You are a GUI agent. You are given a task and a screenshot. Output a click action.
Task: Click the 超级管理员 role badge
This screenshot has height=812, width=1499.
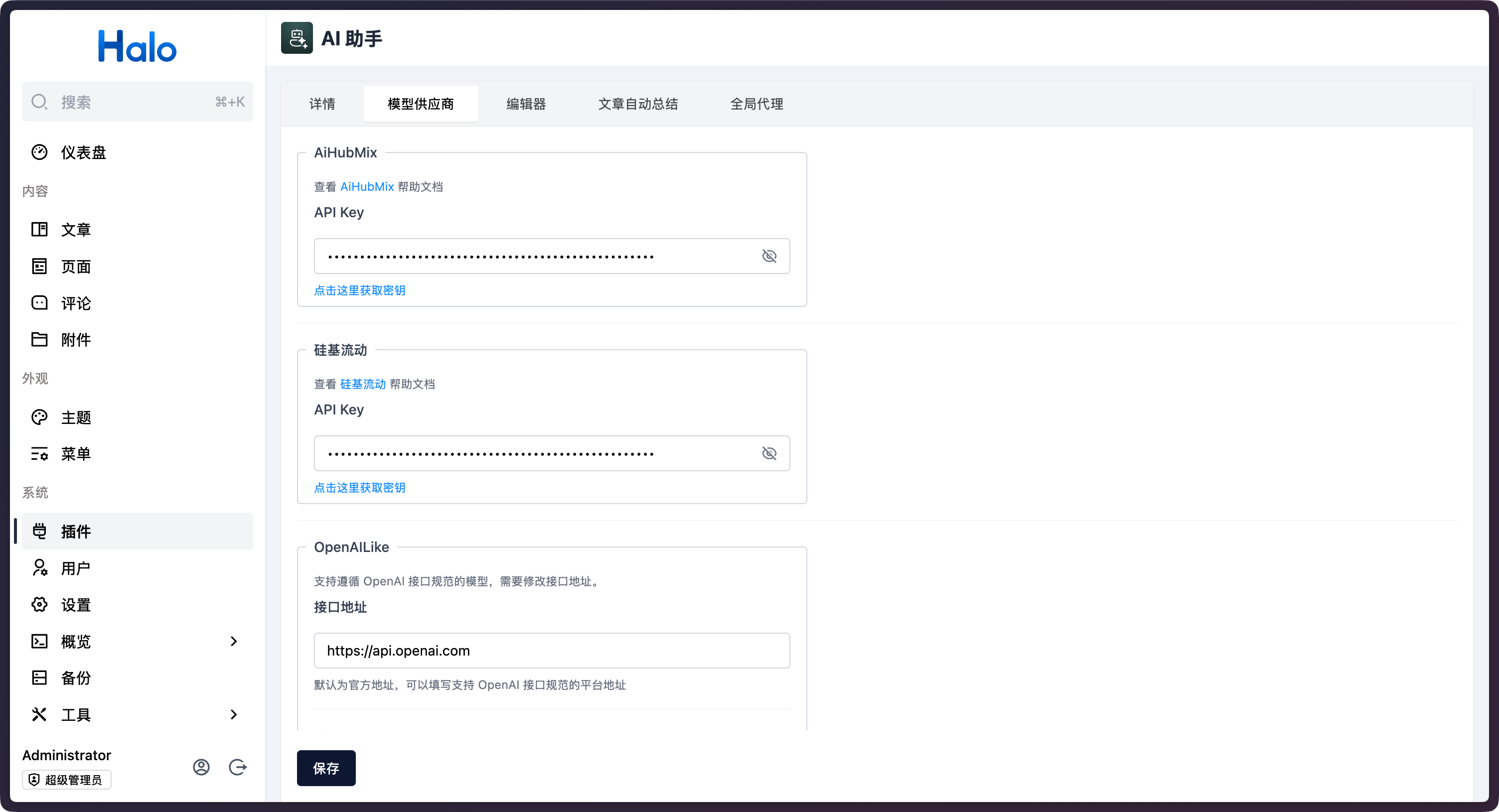(67, 780)
